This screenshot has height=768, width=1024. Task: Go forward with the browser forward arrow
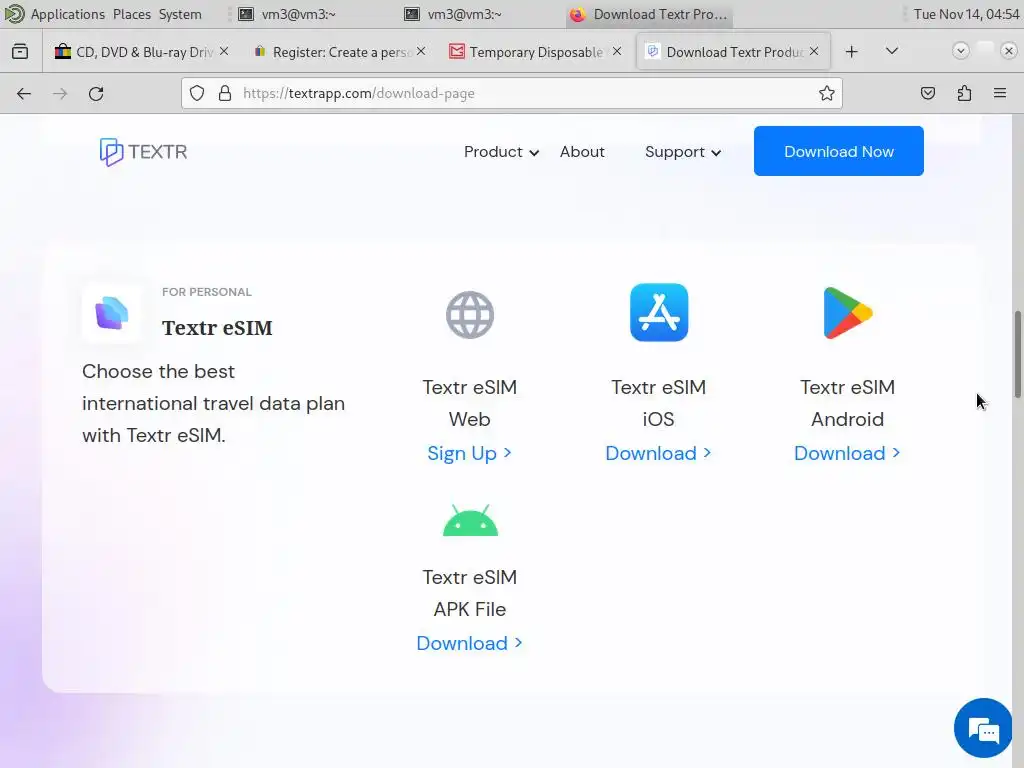[60, 93]
